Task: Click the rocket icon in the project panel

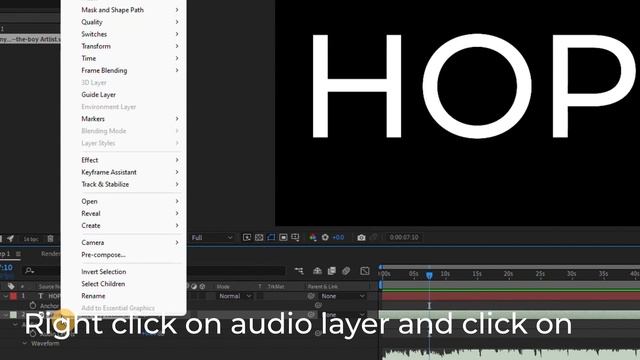Action: pyautogui.click(x=10, y=239)
